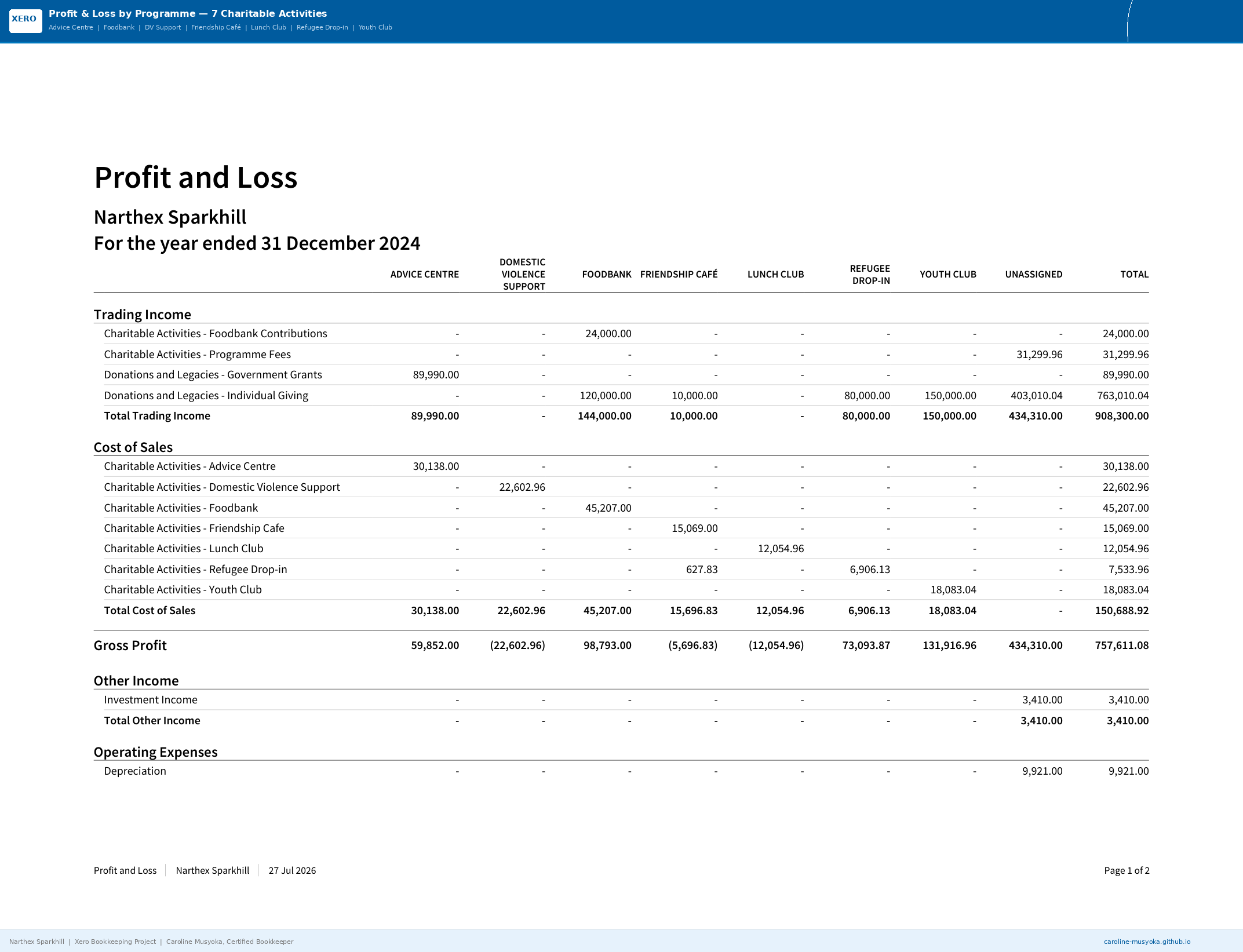Viewport: 1243px width, 952px height.
Task: Select the Investment Income row label
Action: [x=151, y=700]
